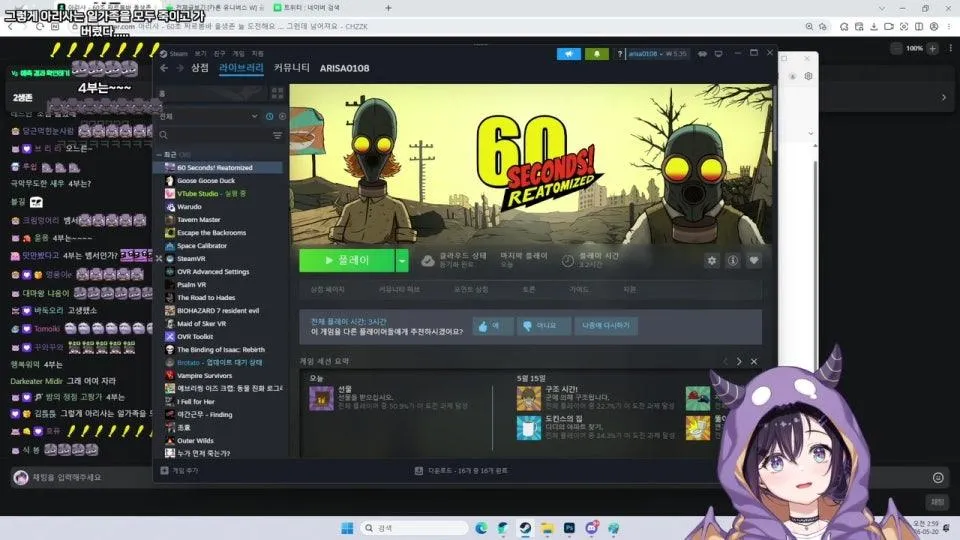
Task: Toggle ready-to-play filter icon
Action: coord(282,116)
